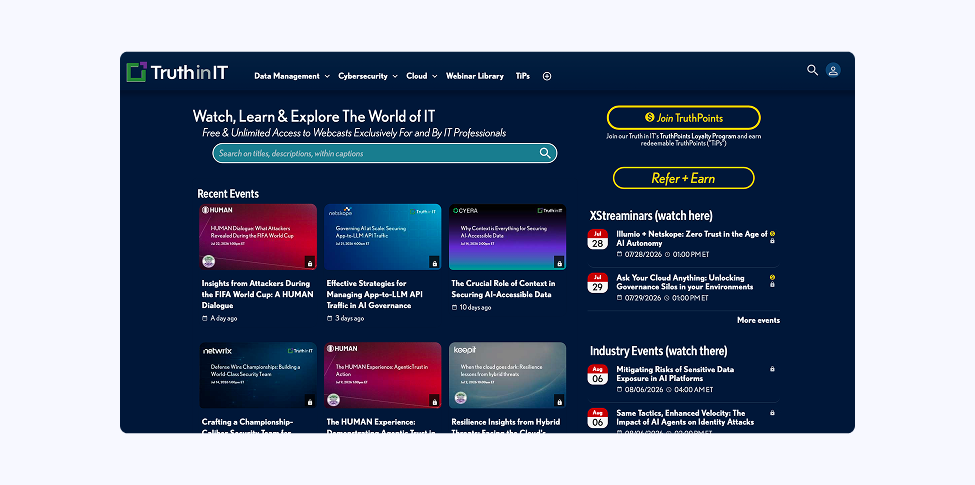Click Jul 28 calendar date icon
975x485 pixels.
[598, 239]
